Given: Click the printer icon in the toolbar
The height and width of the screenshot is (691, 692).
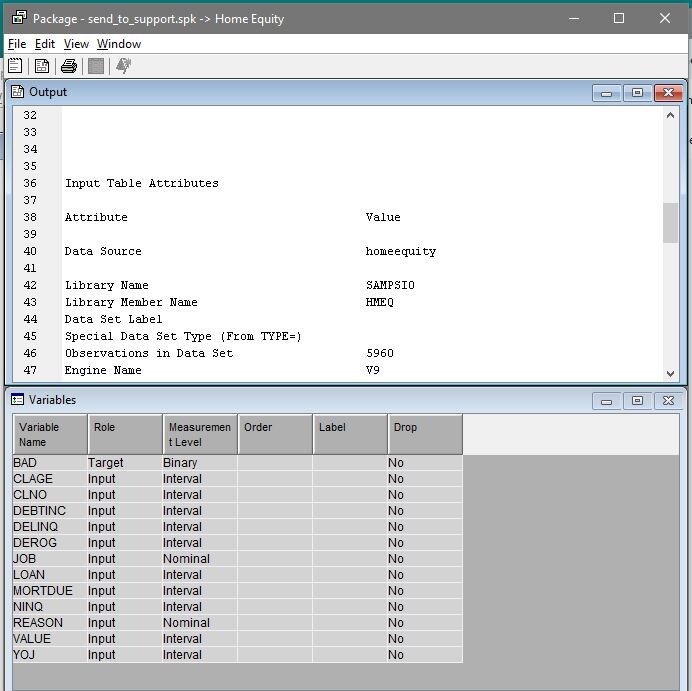Looking at the screenshot, I should 69,66.
